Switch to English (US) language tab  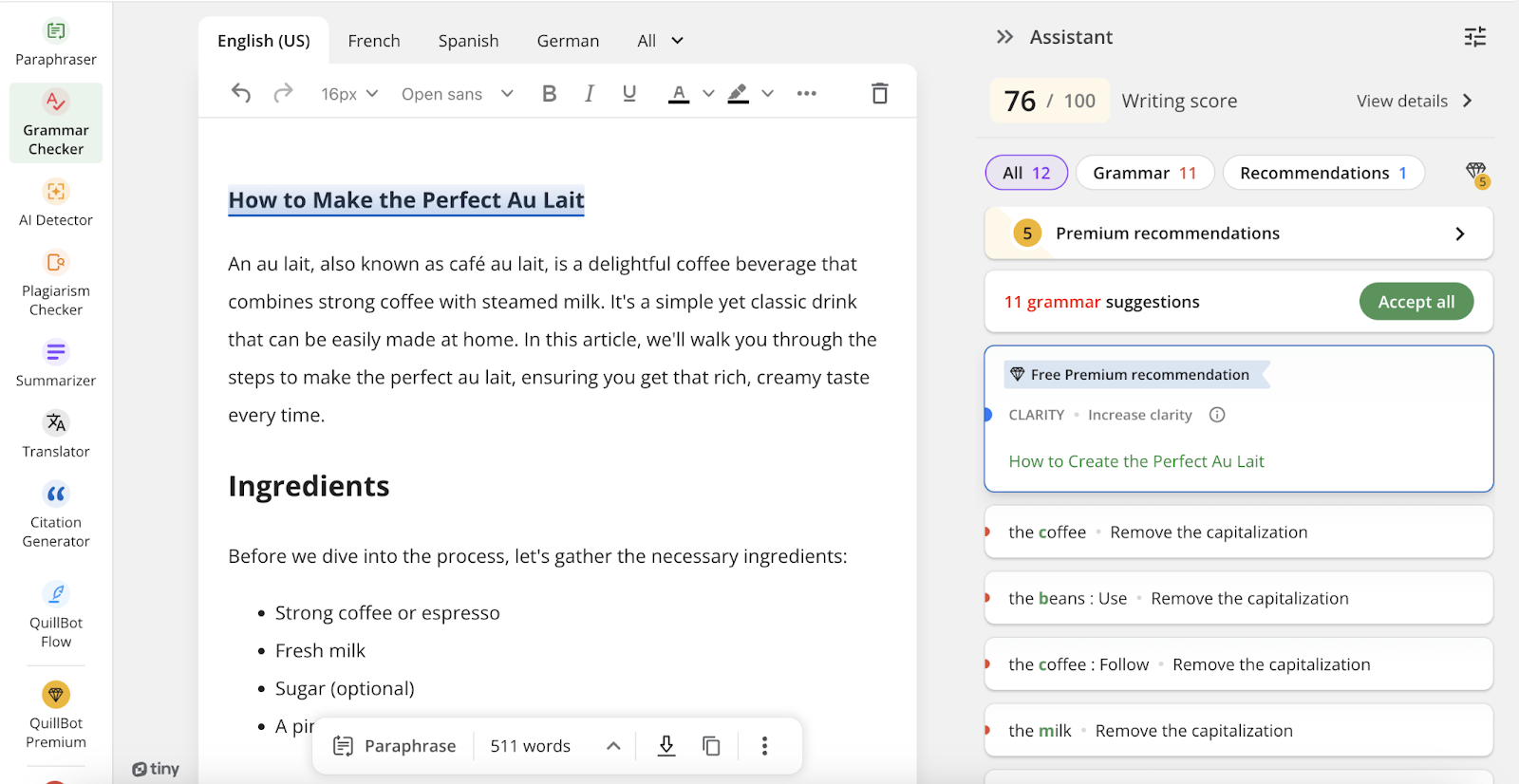pos(264,41)
